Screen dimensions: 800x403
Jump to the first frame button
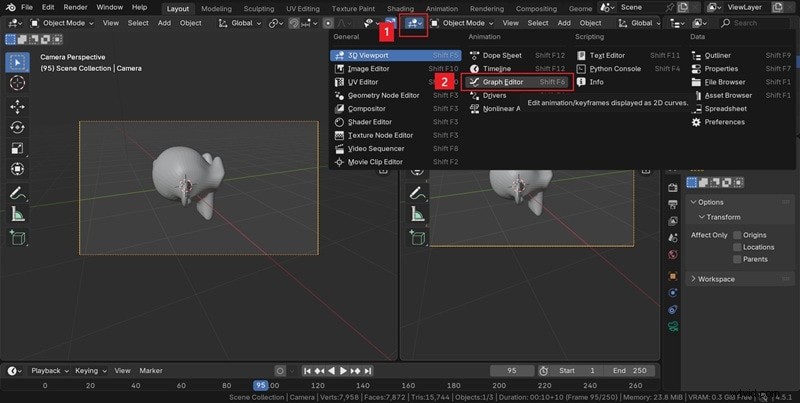[307, 371]
